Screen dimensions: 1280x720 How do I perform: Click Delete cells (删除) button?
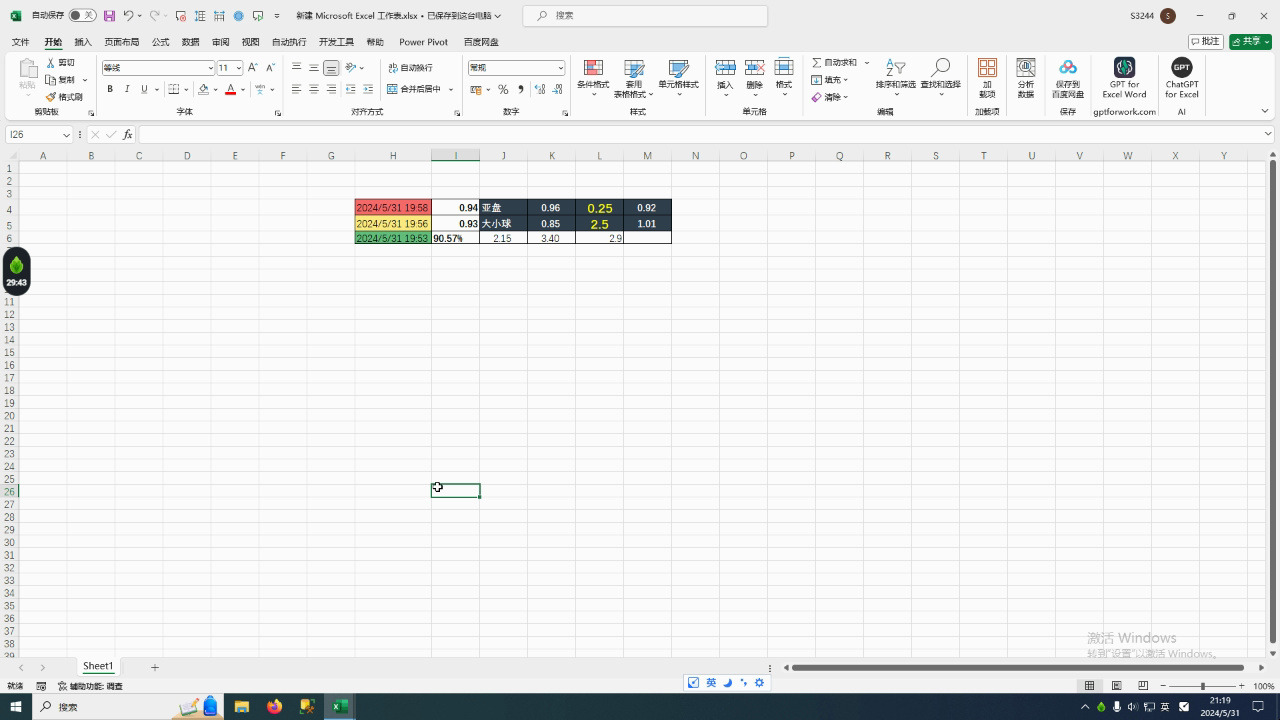point(755,77)
